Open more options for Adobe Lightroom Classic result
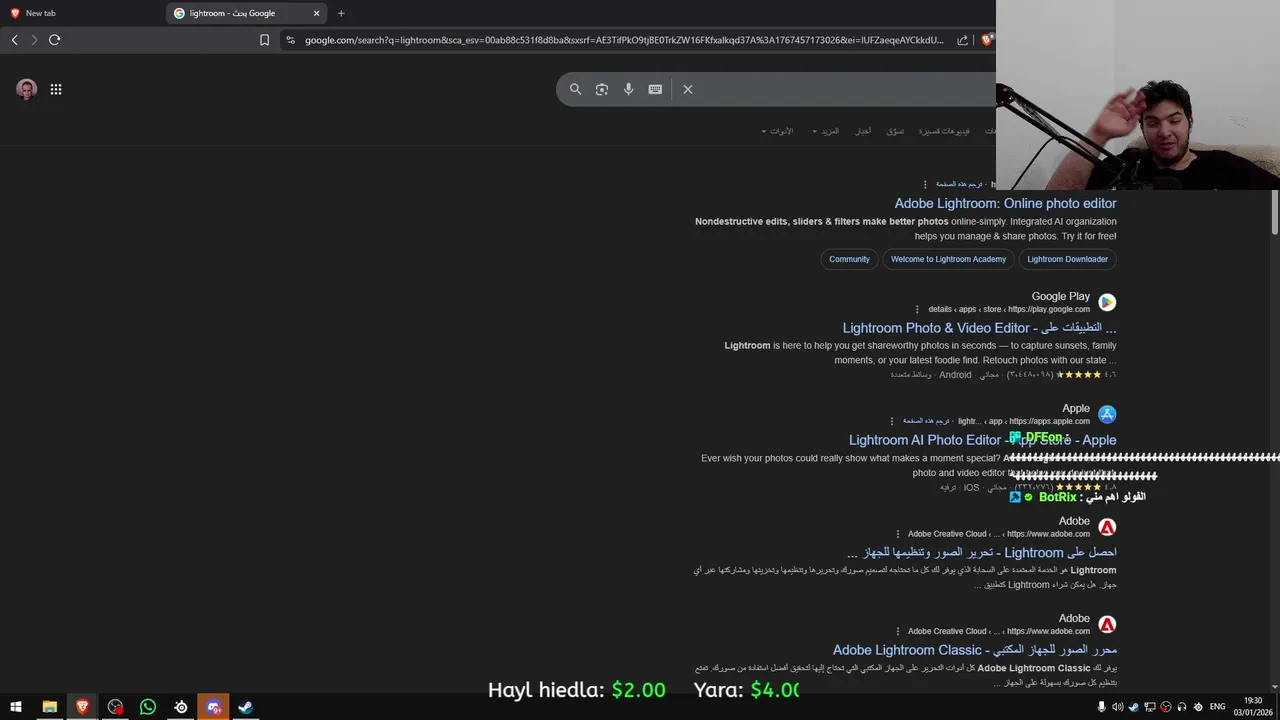Image resolution: width=1280 pixels, height=720 pixels. (898, 631)
